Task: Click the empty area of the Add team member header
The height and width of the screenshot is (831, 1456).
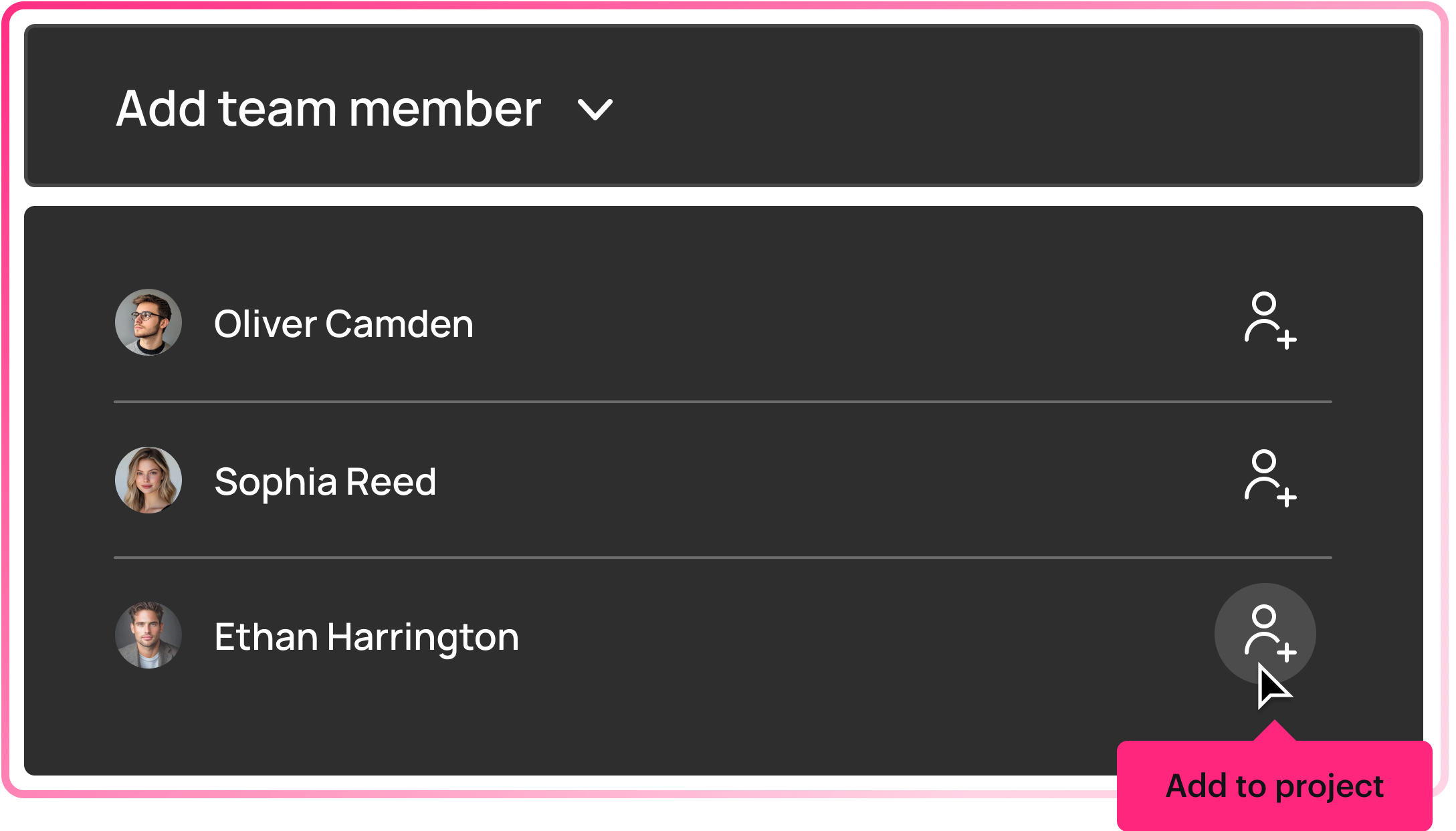Action: coord(1003,107)
